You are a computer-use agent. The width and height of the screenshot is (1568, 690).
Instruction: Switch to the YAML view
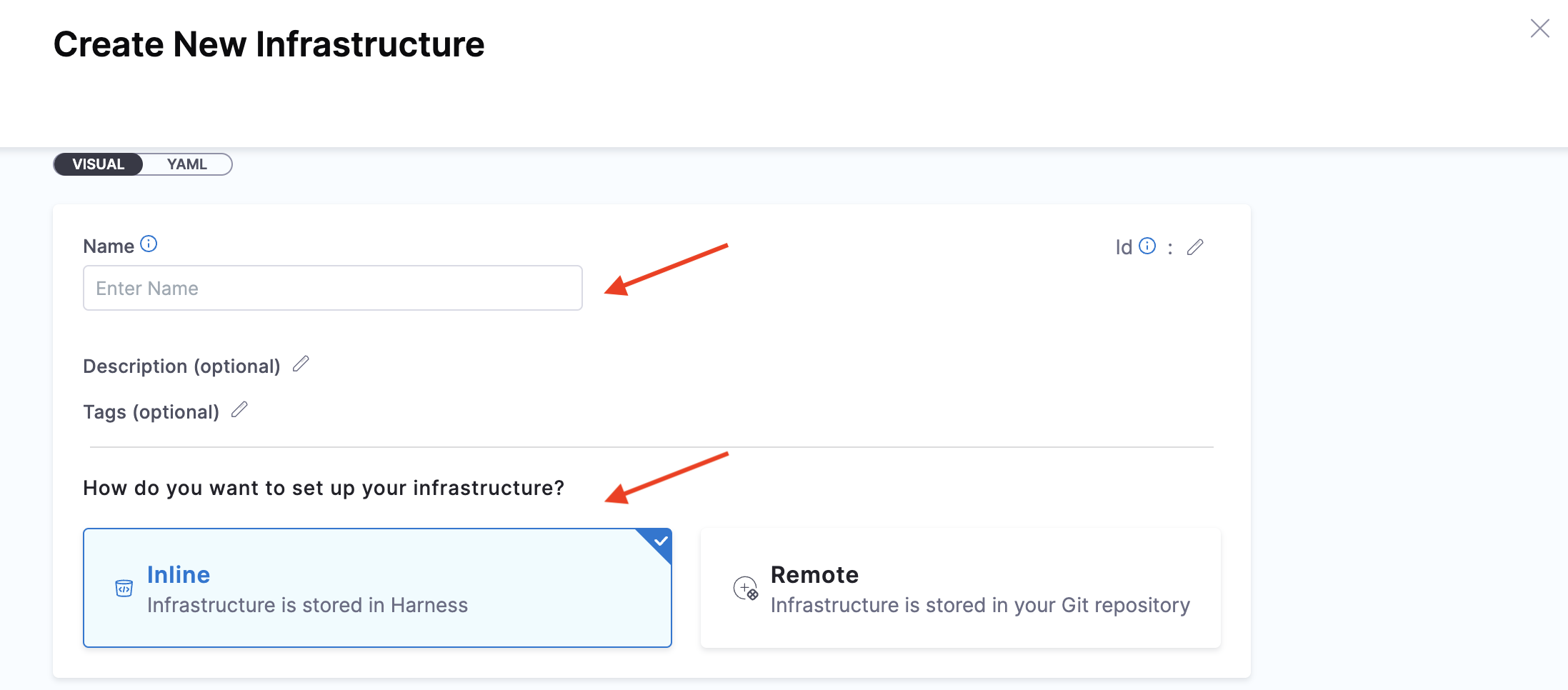[187, 164]
